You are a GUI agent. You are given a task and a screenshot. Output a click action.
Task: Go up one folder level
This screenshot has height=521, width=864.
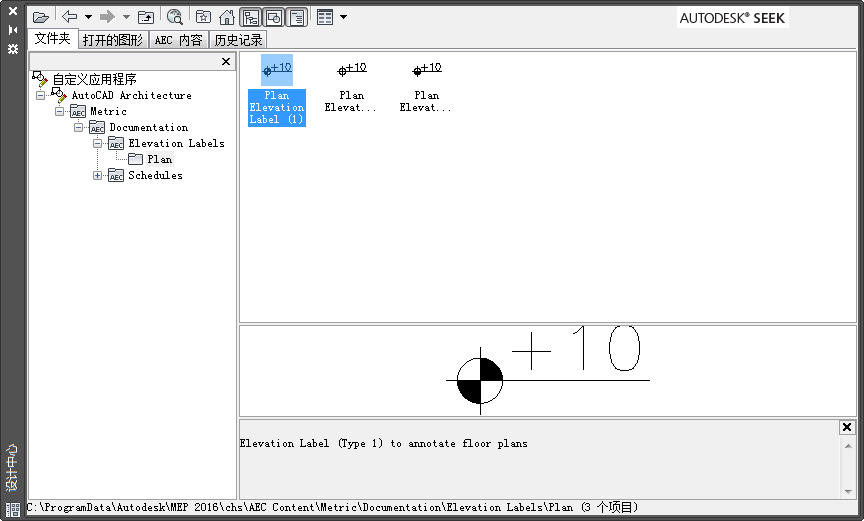[x=146, y=17]
